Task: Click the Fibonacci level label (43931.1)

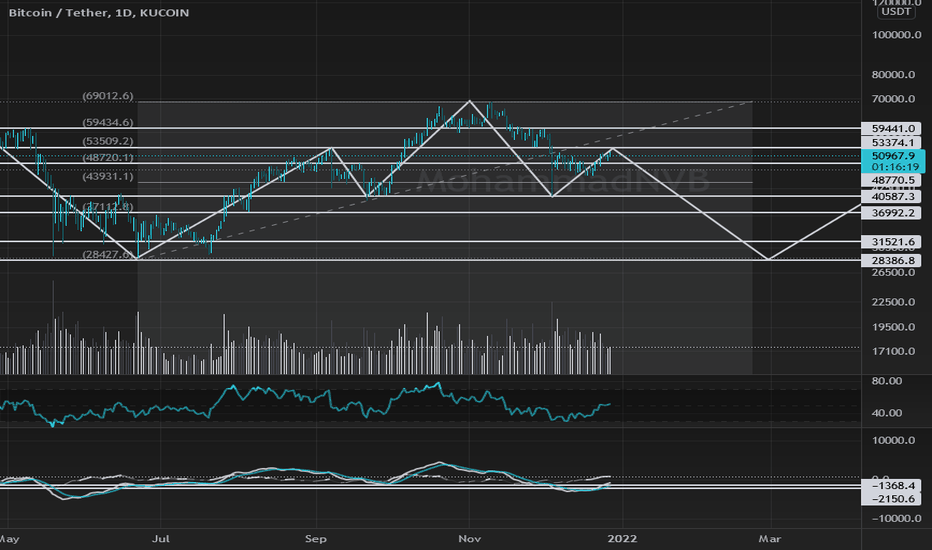Action: coord(108,177)
